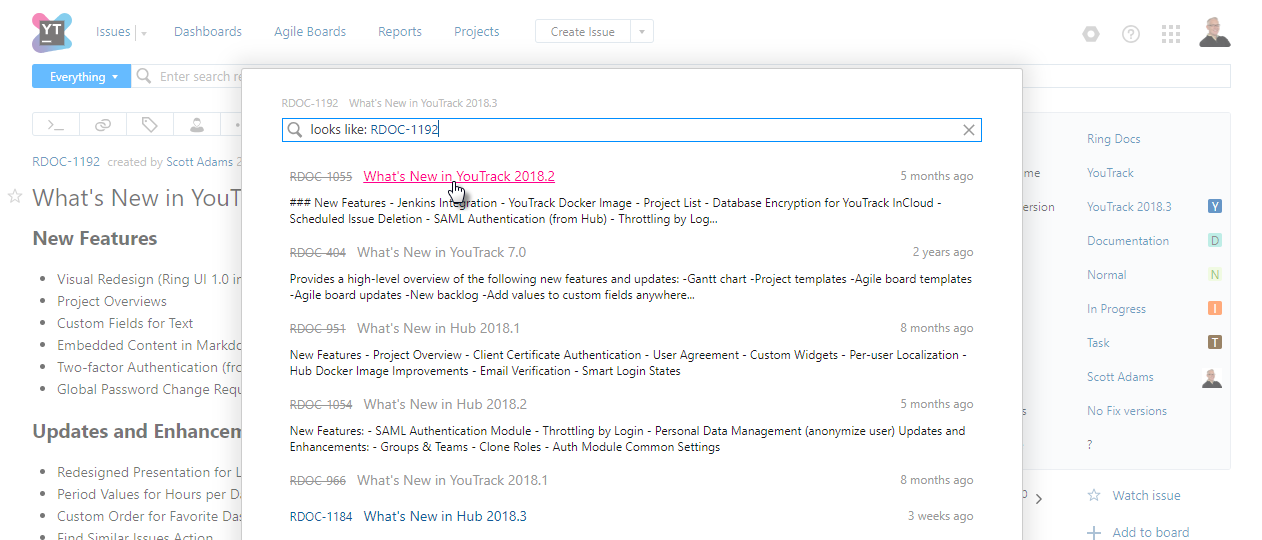Click Add to board
Screen dimensions: 1262x540
point(1150,533)
